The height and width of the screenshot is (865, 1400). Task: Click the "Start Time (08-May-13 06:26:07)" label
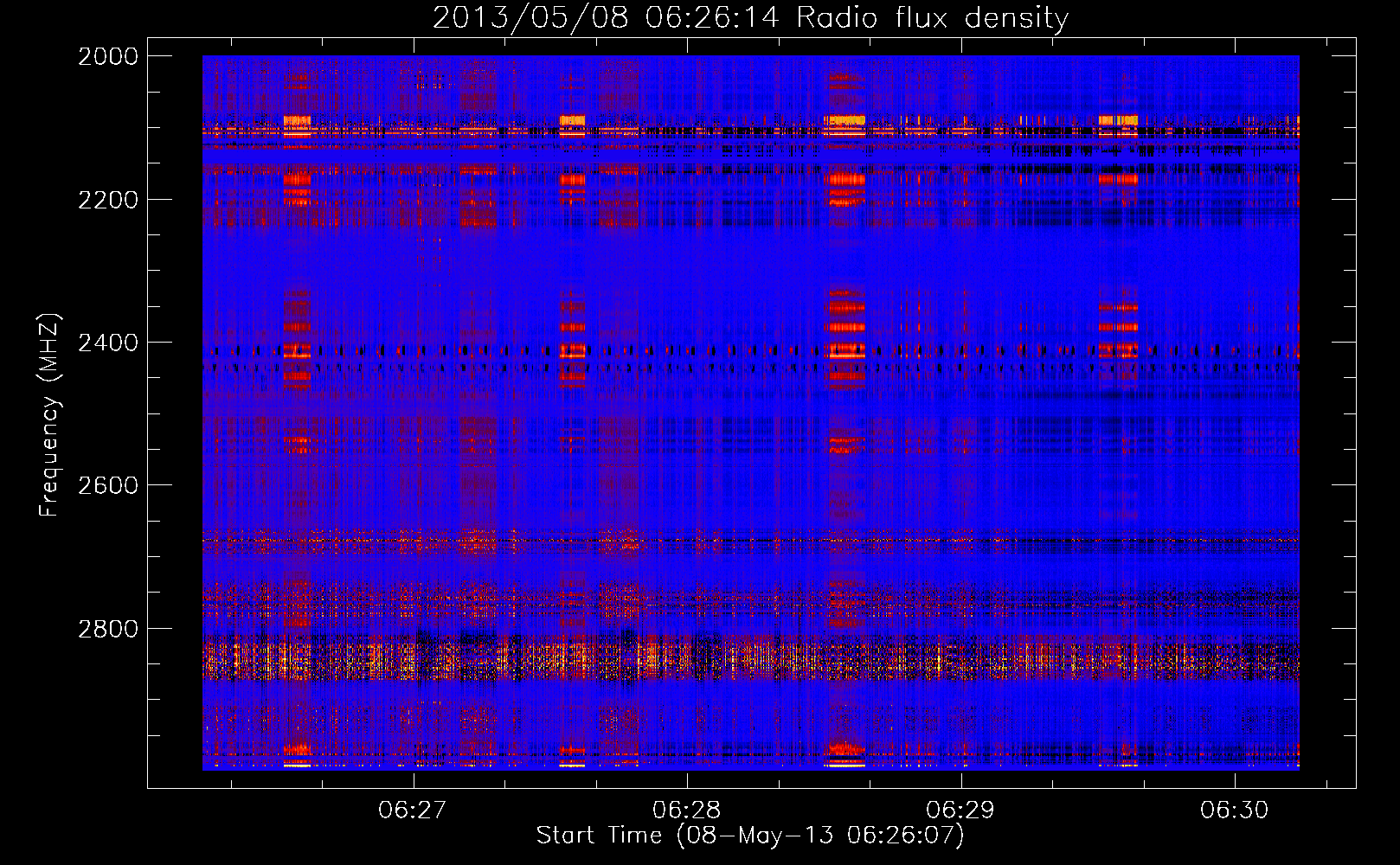(x=750, y=836)
